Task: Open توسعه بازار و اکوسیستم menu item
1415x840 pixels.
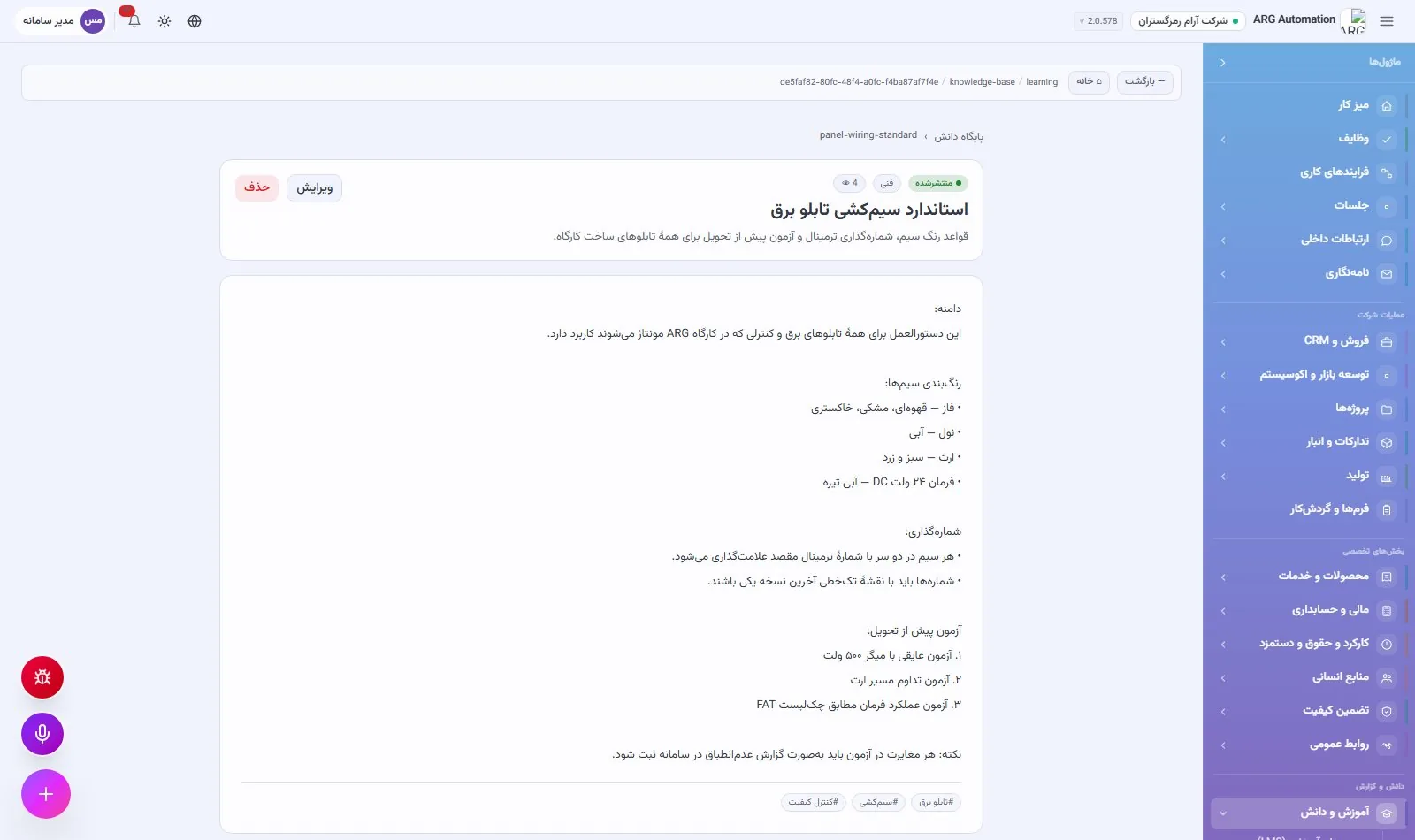Action: tap(1309, 375)
